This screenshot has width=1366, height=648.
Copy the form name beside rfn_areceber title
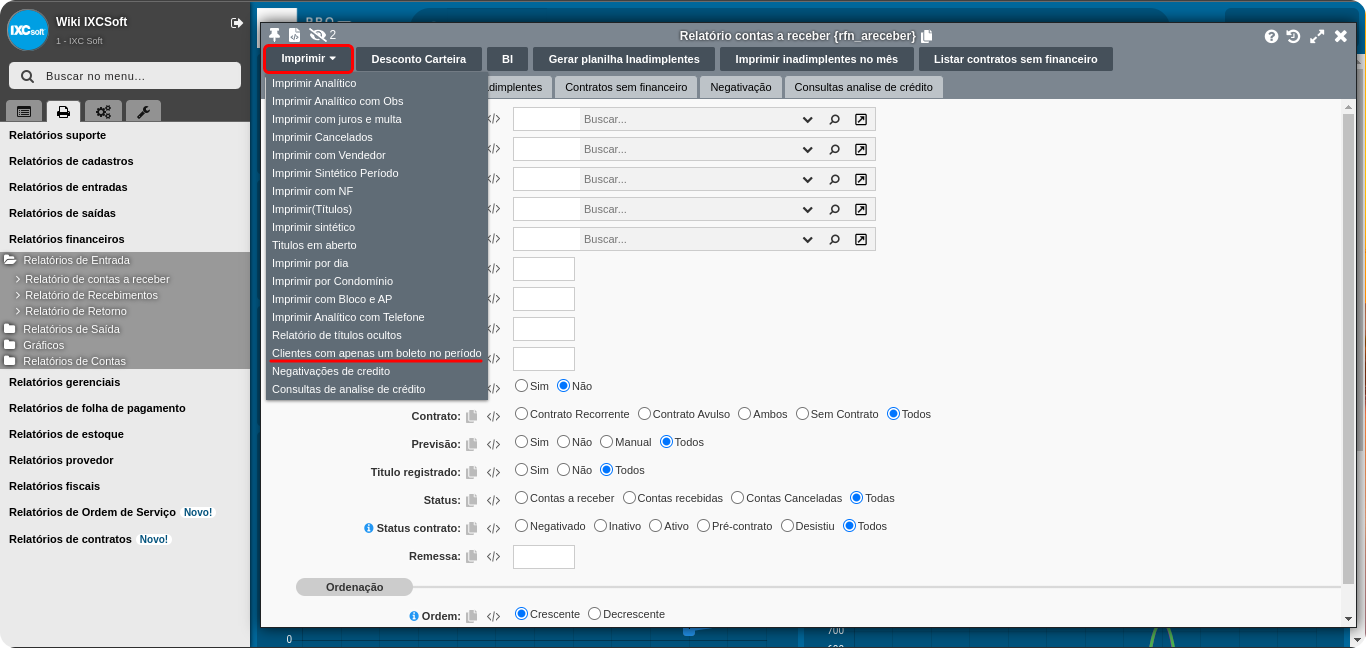(x=927, y=36)
